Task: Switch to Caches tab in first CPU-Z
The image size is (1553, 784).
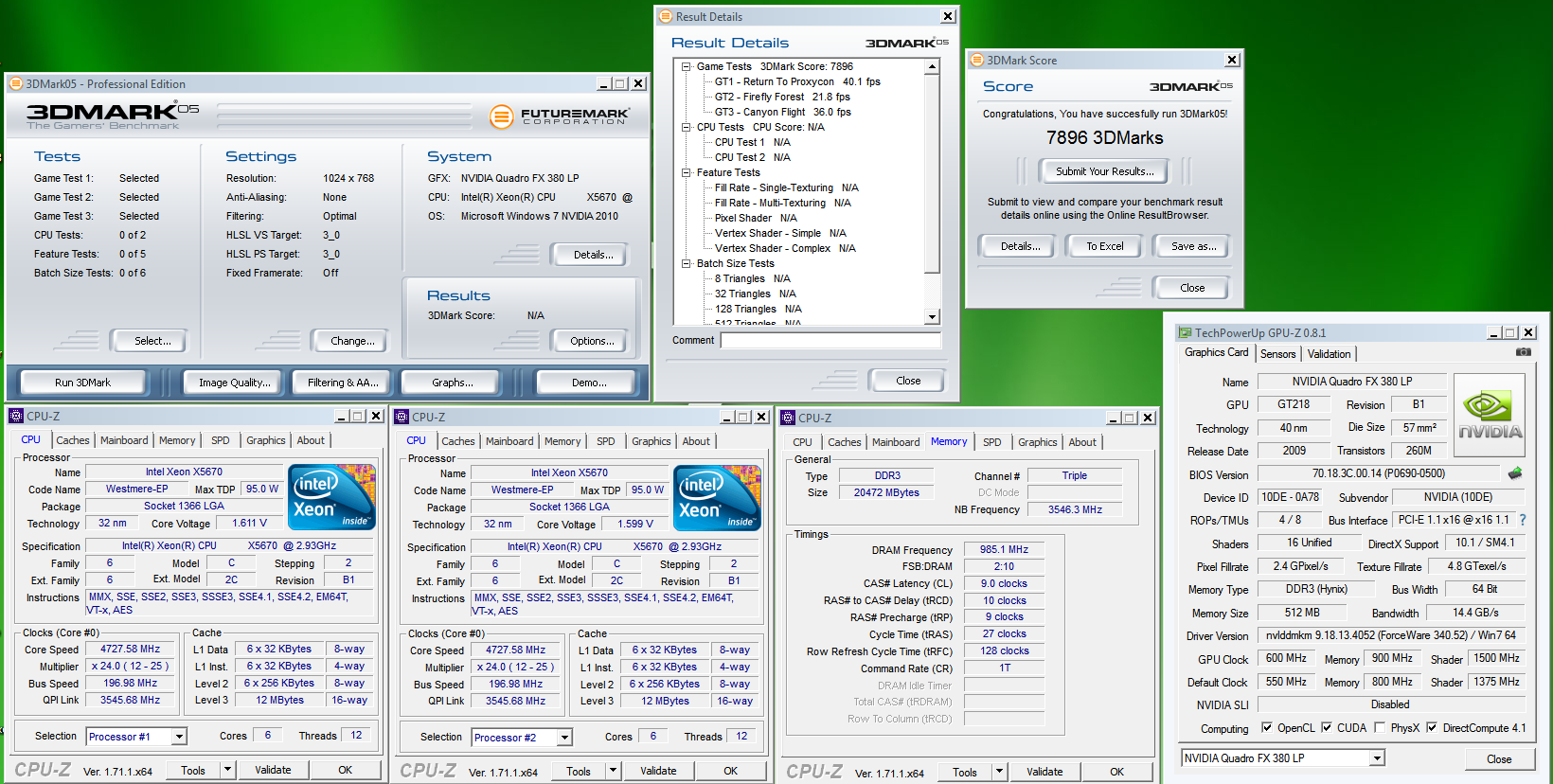Action: click(73, 440)
